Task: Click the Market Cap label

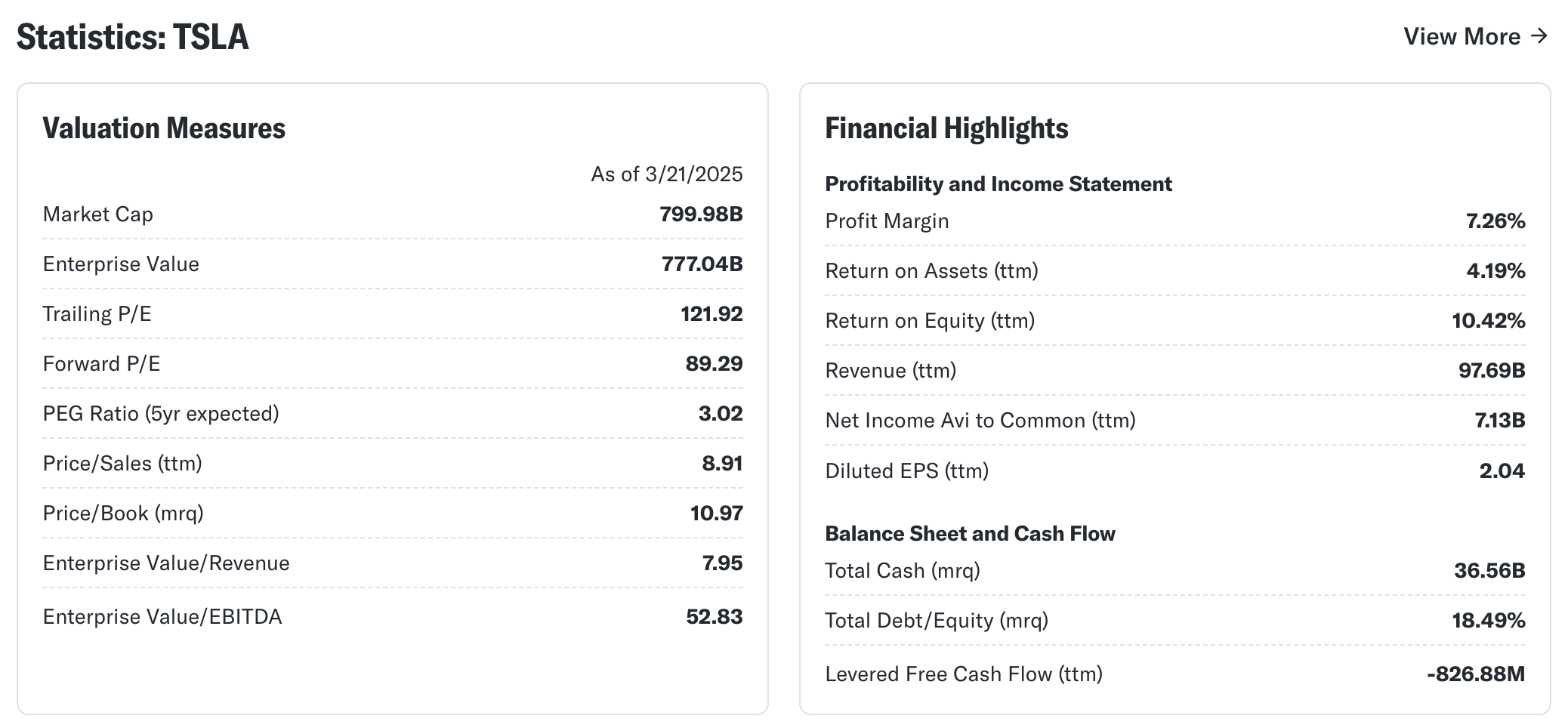Action: (x=98, y=214)
